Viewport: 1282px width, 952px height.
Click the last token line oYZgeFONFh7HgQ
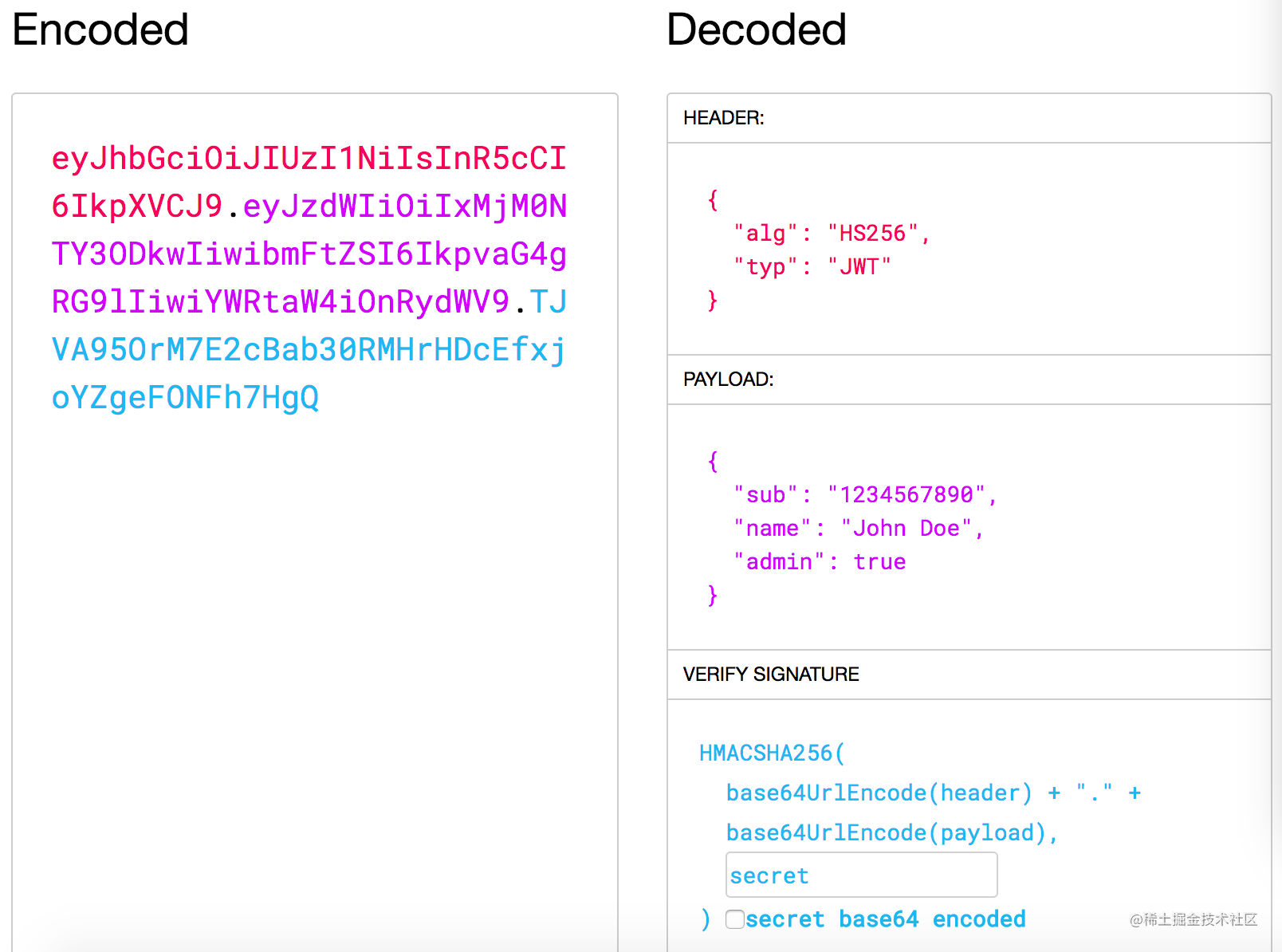point(185,398)
